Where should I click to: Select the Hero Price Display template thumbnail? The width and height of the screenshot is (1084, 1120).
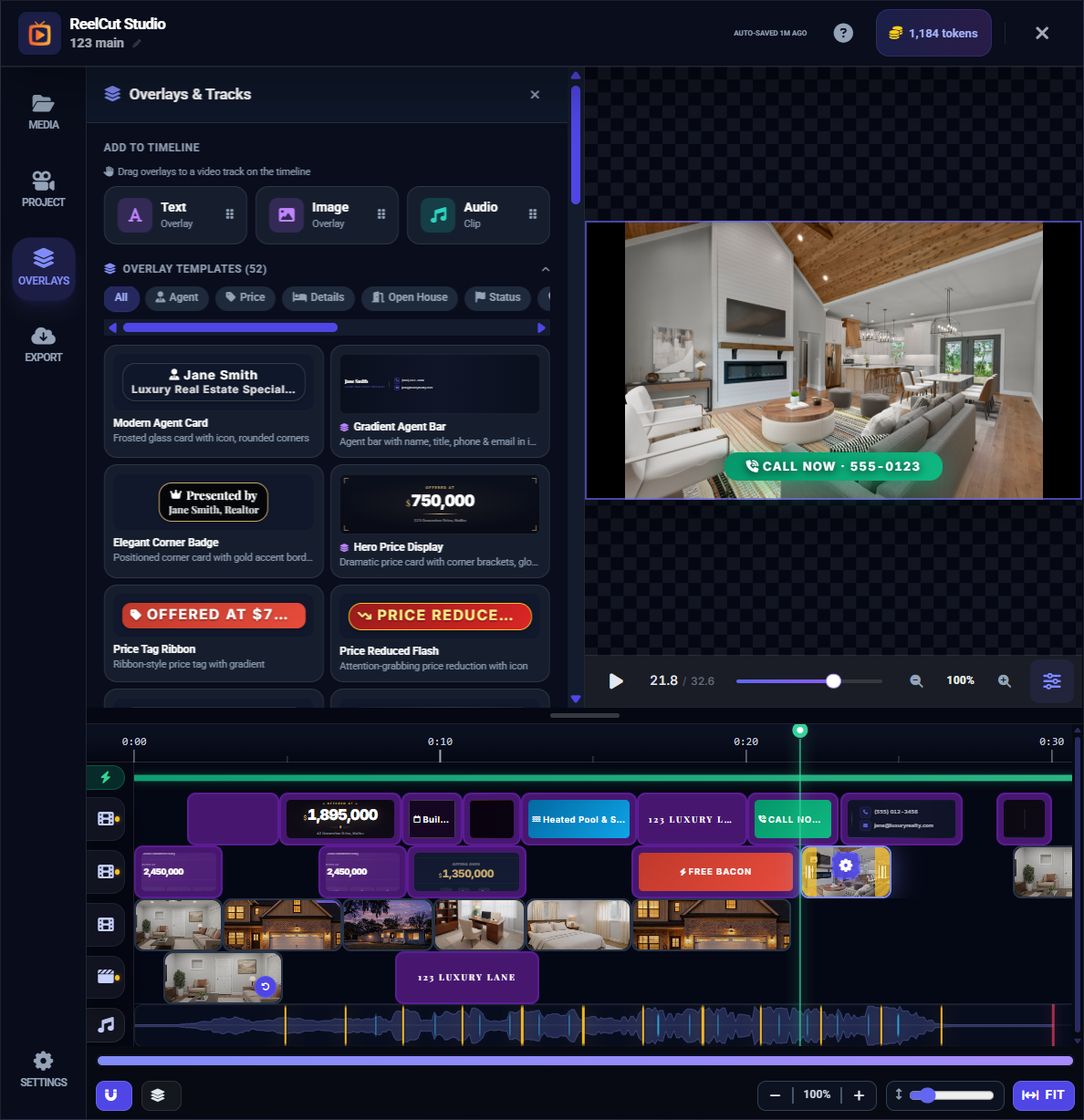(440, 503)
